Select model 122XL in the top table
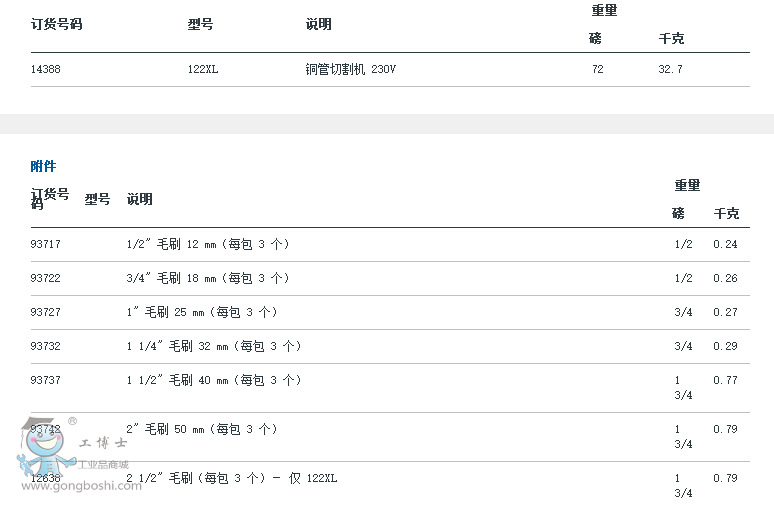 click(x=203, y=70)
